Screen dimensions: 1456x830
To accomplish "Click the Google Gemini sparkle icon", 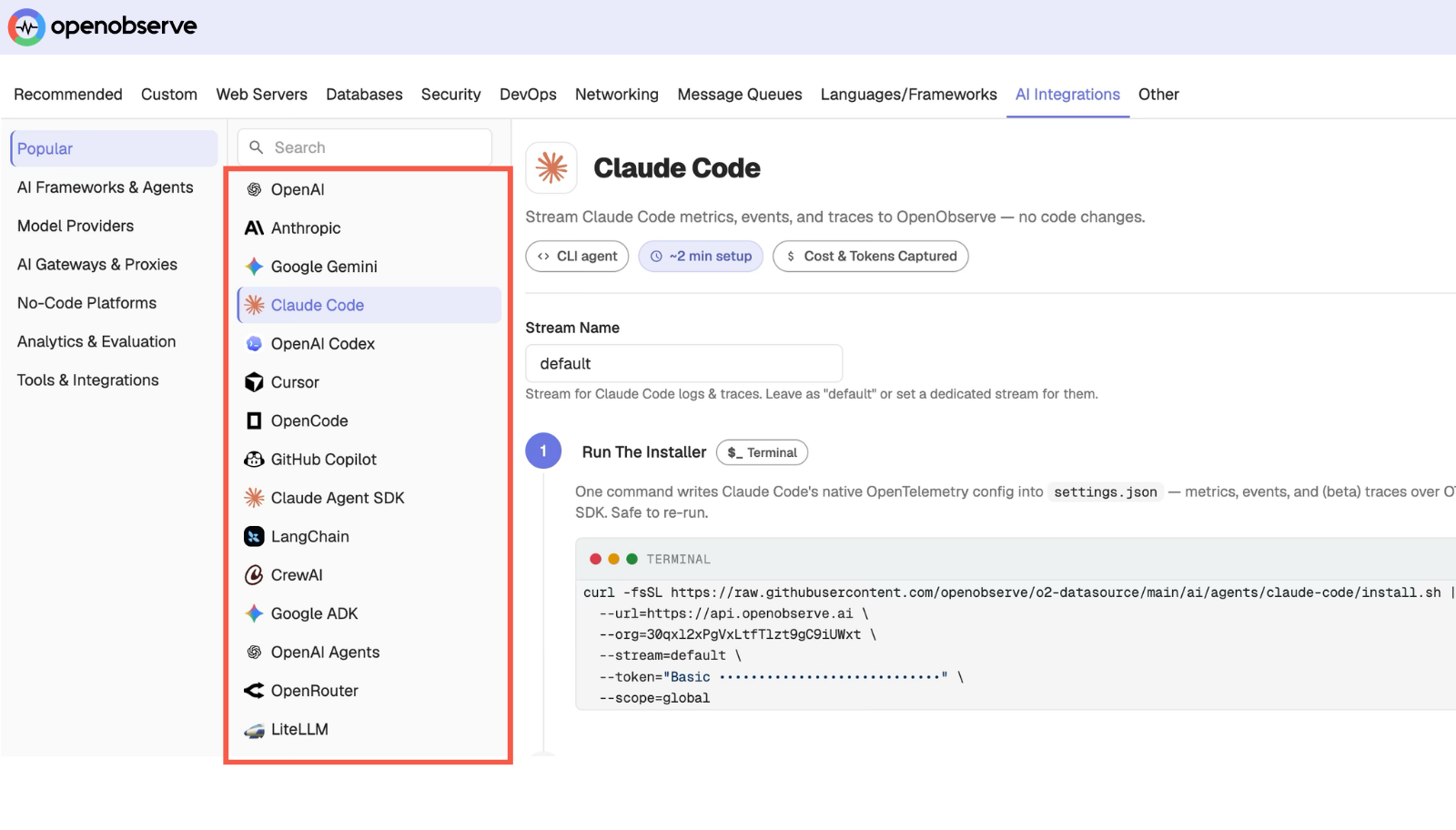I will [254, 267].
